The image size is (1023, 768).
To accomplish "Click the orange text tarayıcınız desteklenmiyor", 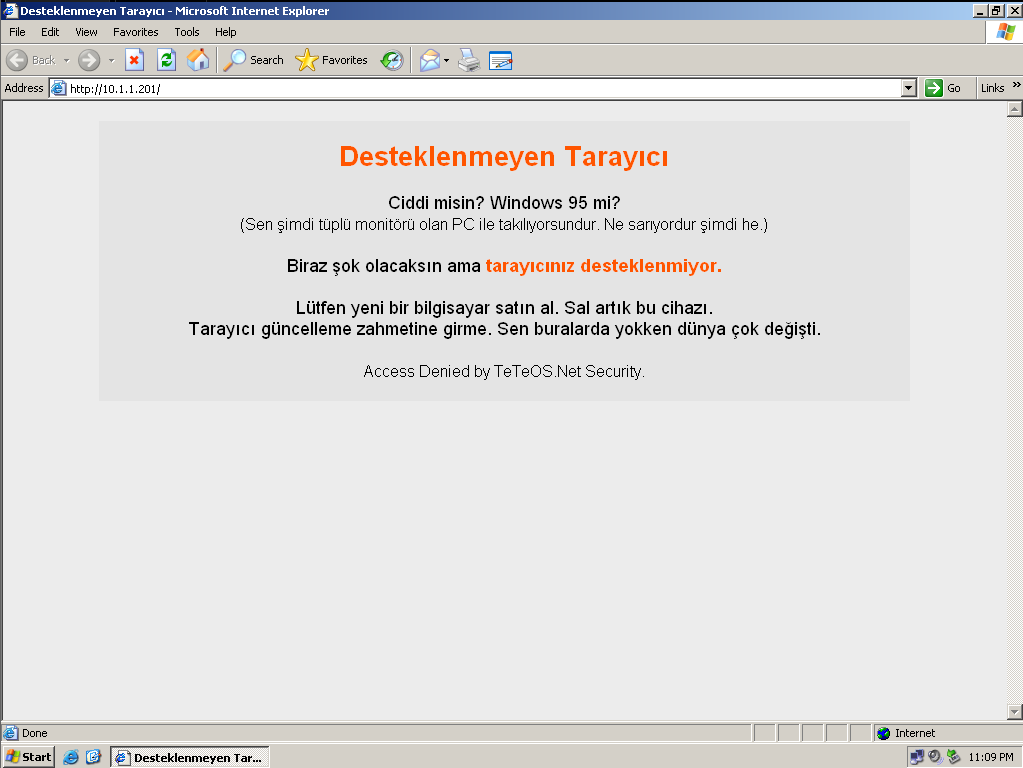I will coord(603,266).
